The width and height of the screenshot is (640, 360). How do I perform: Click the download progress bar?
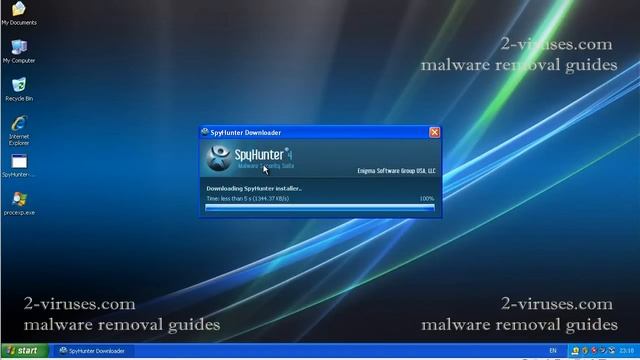pos(320,208)
